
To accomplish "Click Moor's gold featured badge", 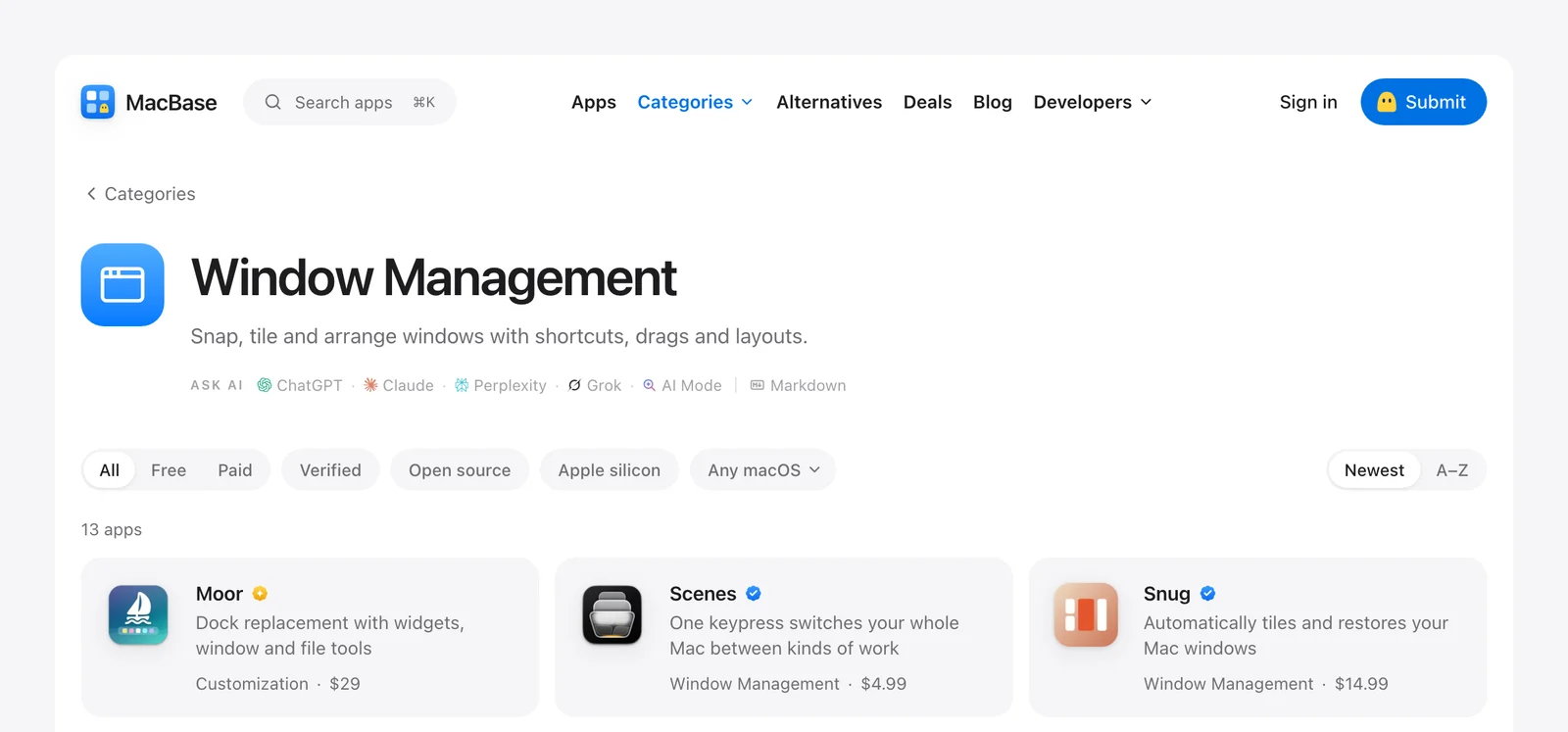I will 260,594.
